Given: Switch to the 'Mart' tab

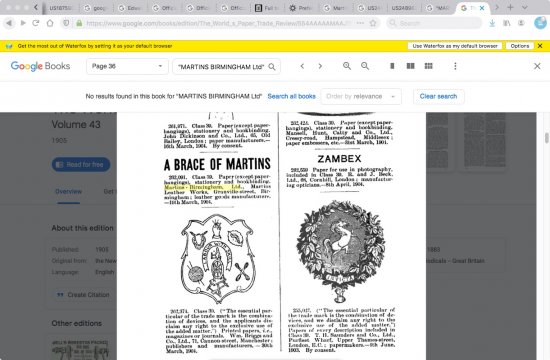Looking at the screenshot, I should (337, 8).
